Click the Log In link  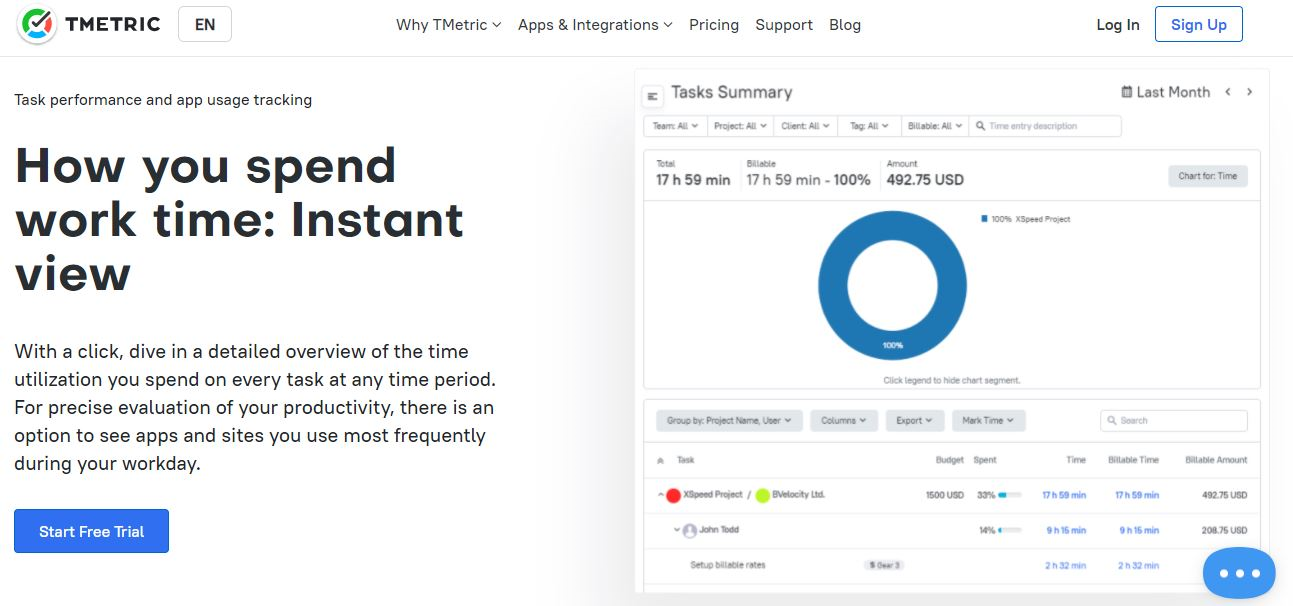[x=1118, y=25]
